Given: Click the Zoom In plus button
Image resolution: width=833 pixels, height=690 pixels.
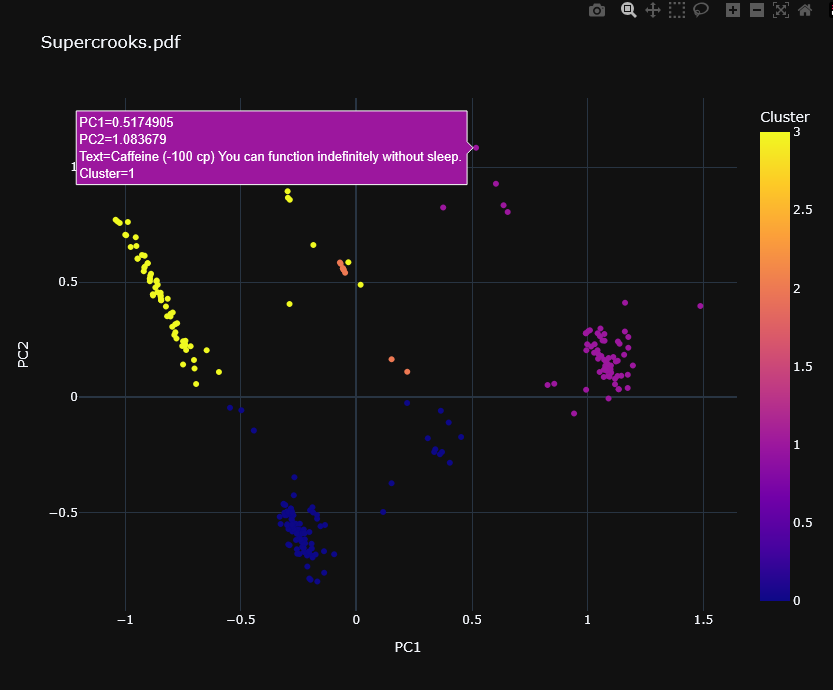Looking at the screenshot, I should pyautogui.click(x=733, y=10).
